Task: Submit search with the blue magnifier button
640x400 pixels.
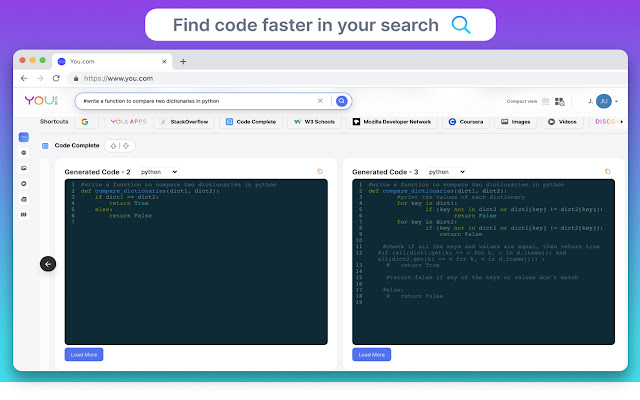Action: 342,101
